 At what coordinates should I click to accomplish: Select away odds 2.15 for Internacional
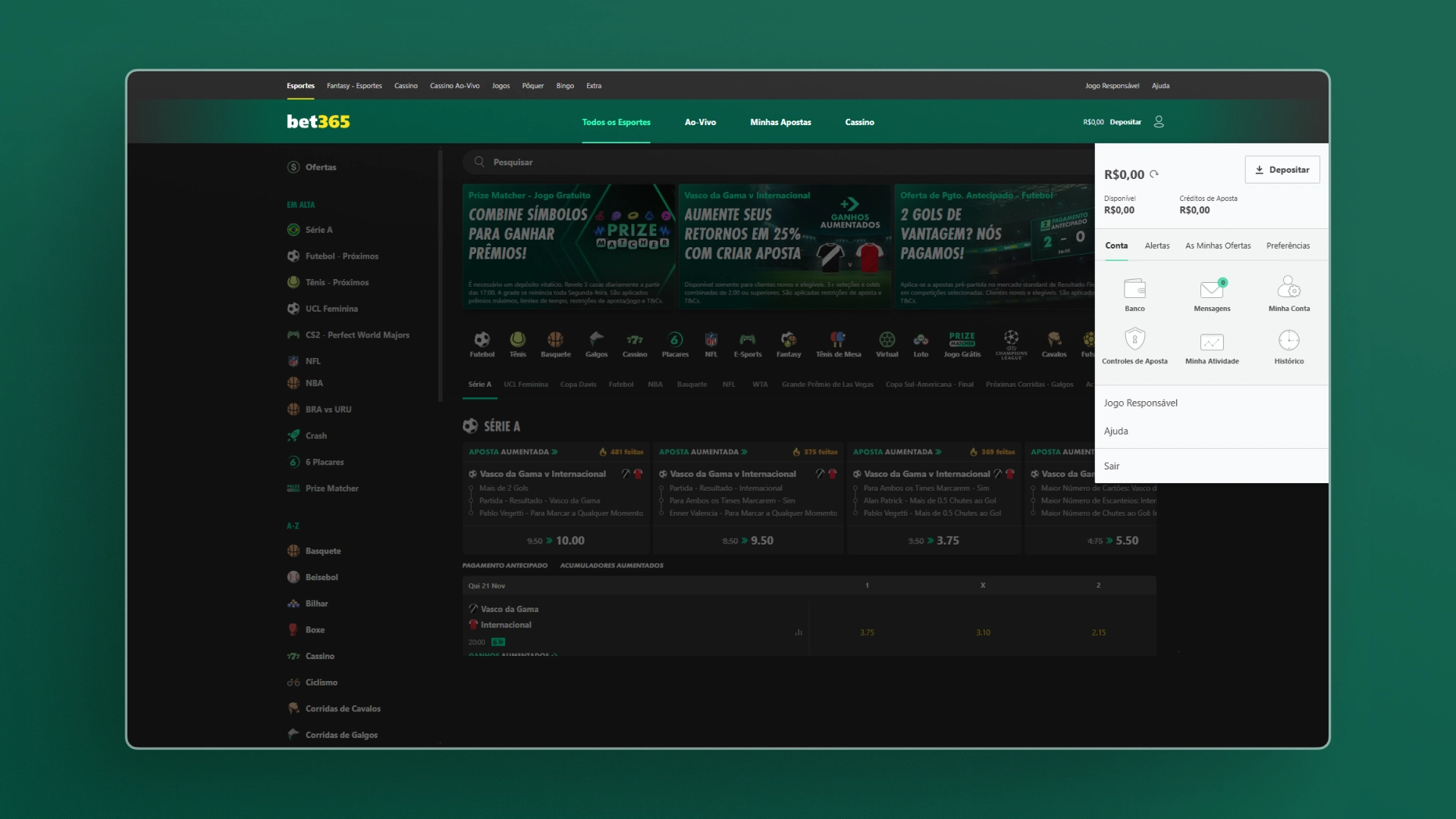point(1098,632)
